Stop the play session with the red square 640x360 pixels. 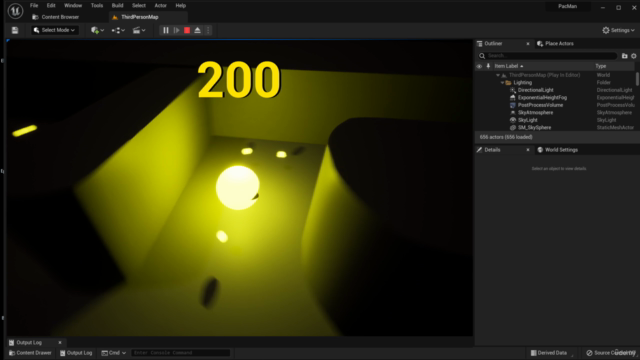pos(187,30)
